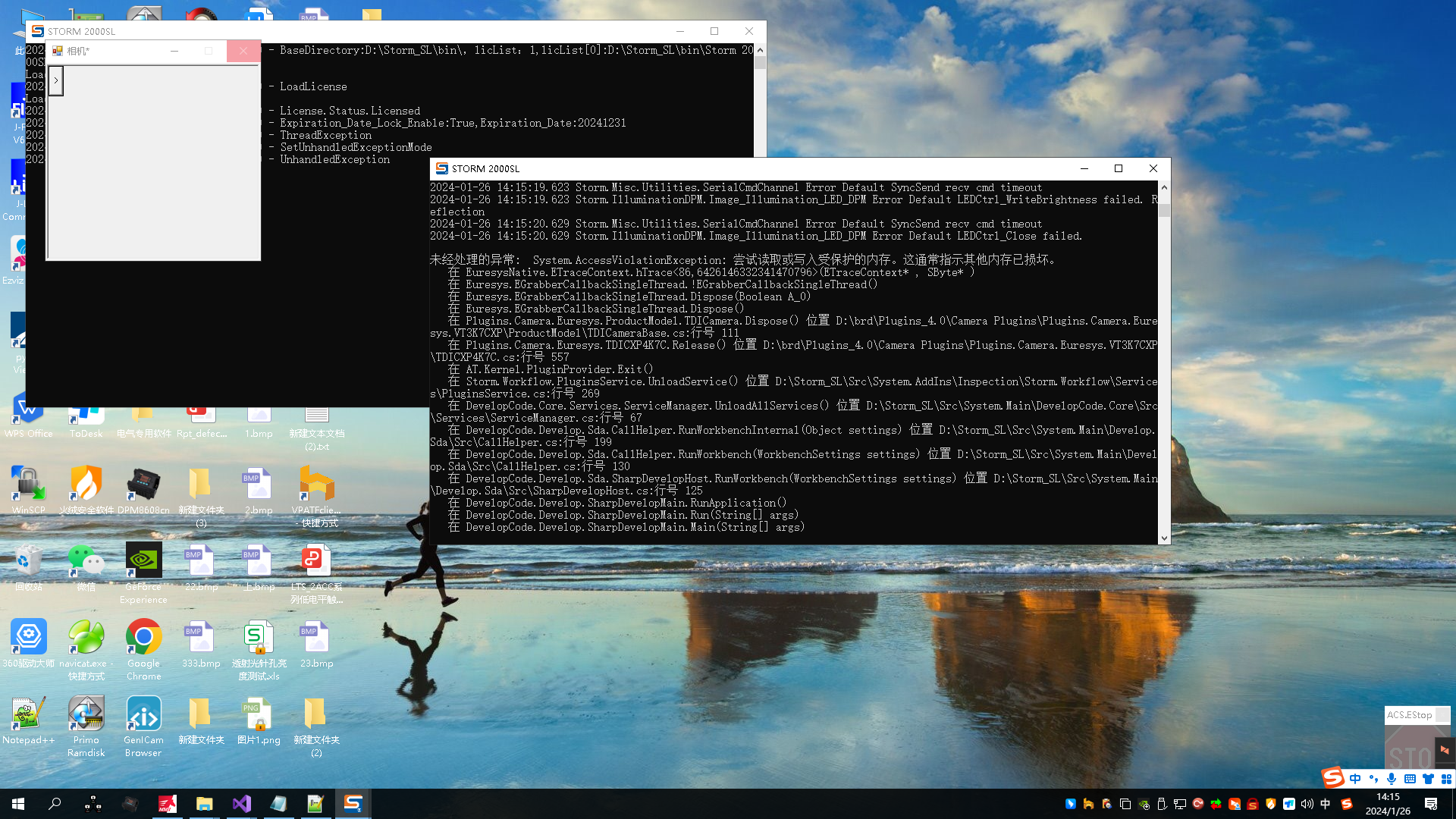This screenshot has width=1456, height=819.
Task: Select 图片1.png file on desktop
Action: (259, 720)
